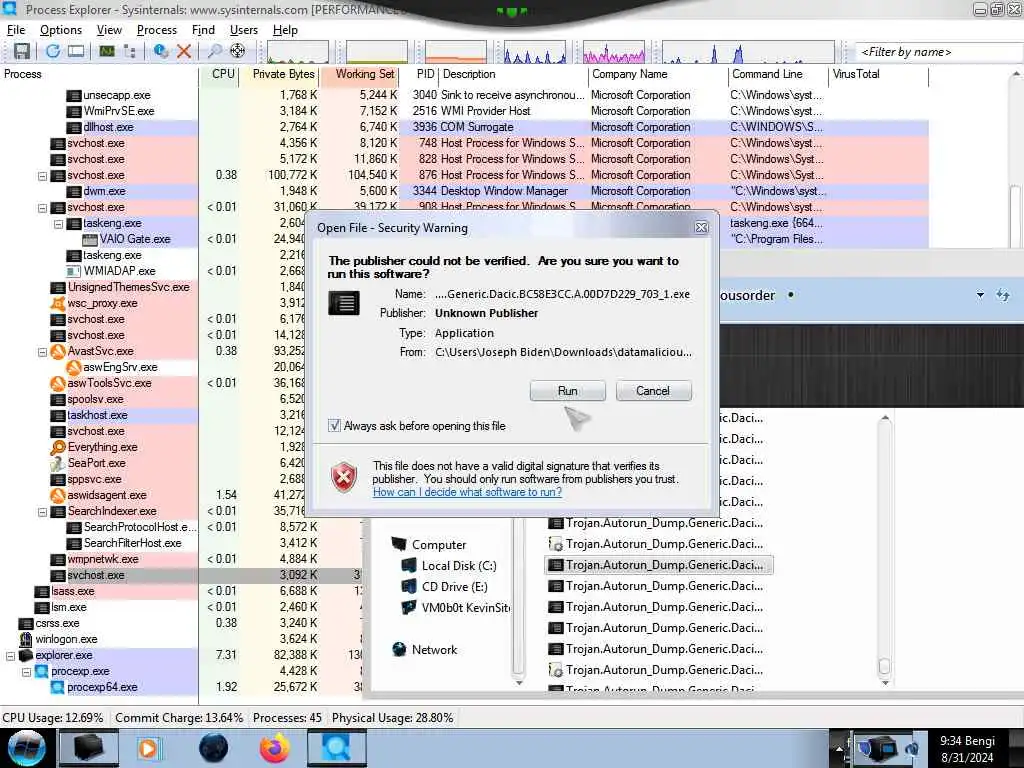
Task: Collapse the SearchIndexer.exe tree node
Action: (42, 511)
